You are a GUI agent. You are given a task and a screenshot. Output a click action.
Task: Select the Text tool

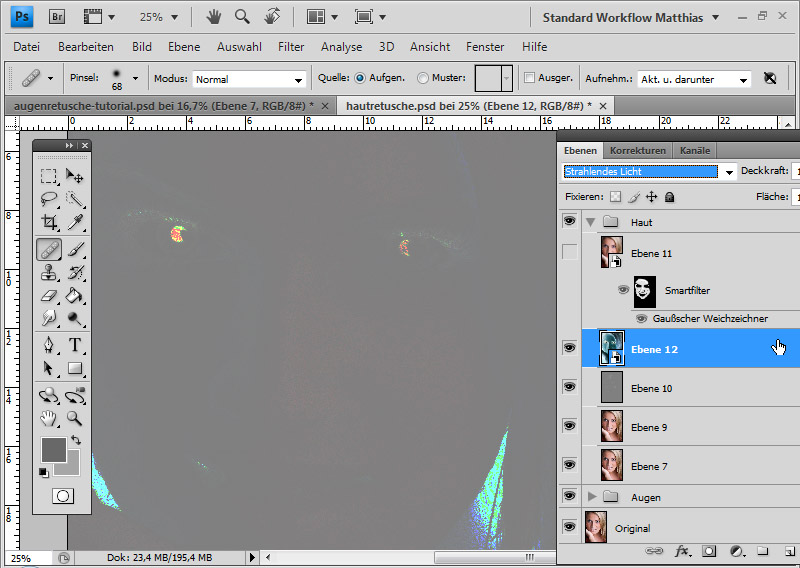(x=75, y=345)
